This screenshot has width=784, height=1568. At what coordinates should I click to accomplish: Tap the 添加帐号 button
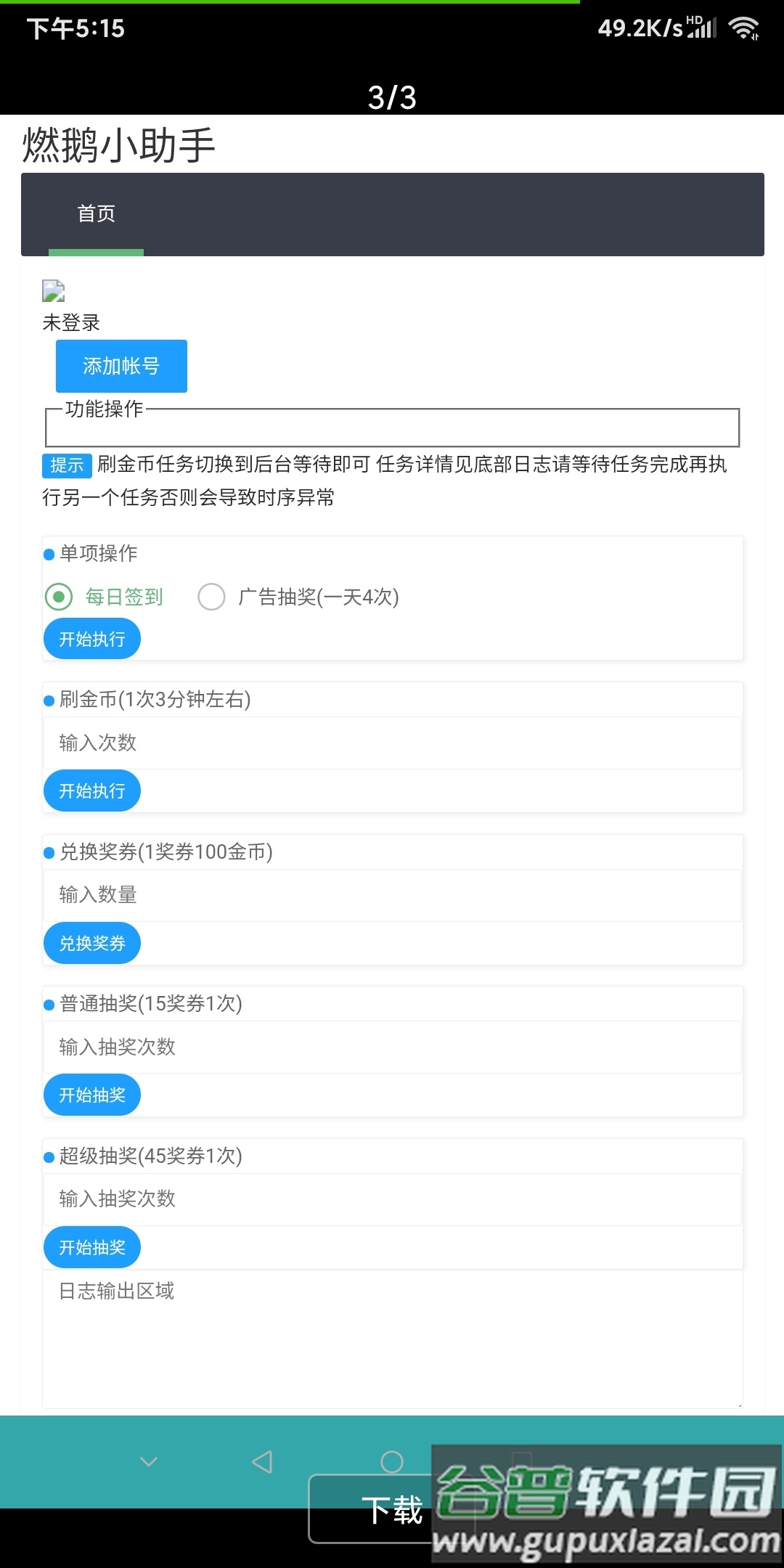pyautogui.click(x=120, y=365)
